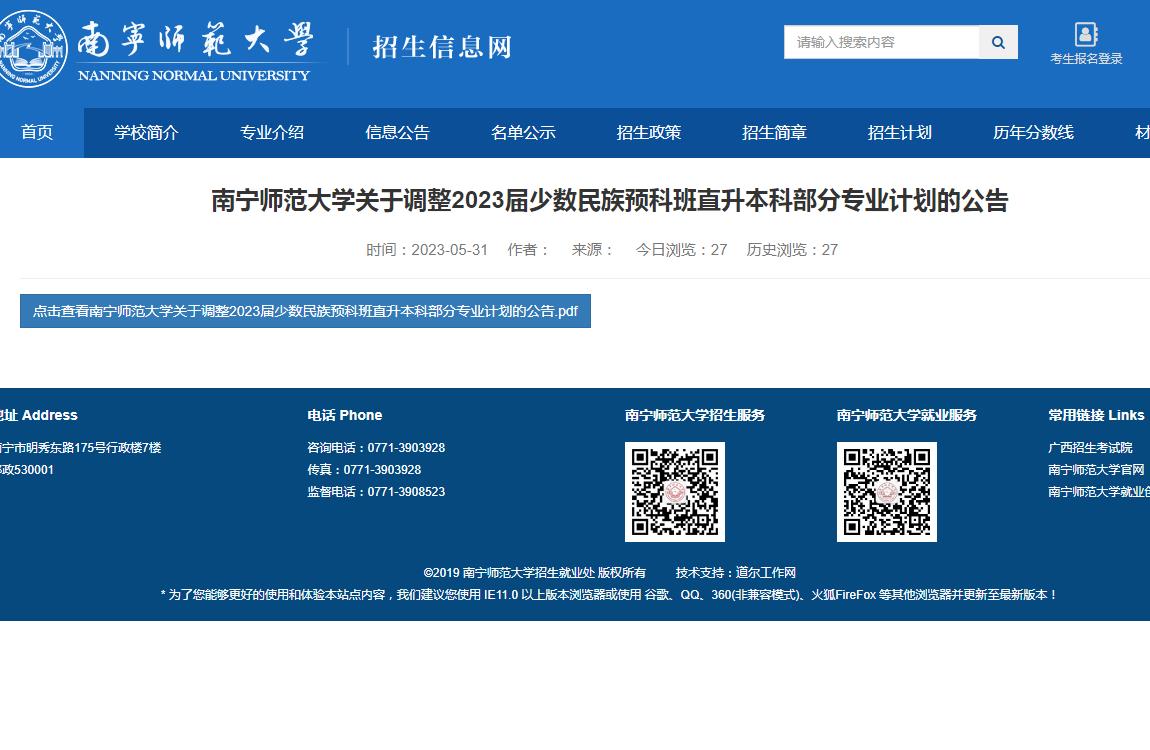Viewport: 1150px width, 750px height.
Task: Select 信息公告 in the navigation bar
Action: click(398, 133)
